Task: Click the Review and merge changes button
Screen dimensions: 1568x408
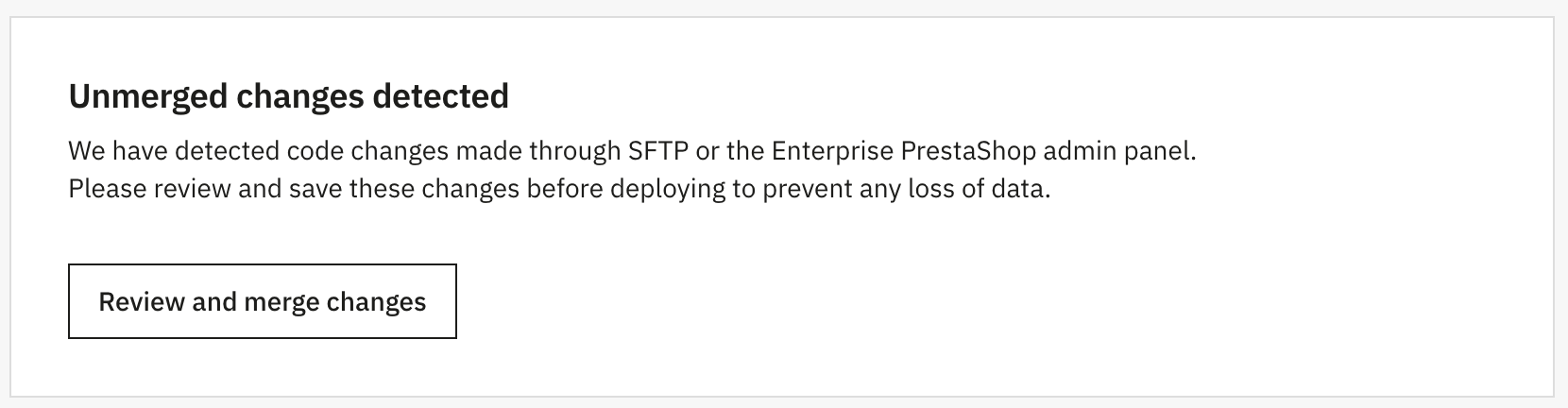Action: [x=262, y=301]
